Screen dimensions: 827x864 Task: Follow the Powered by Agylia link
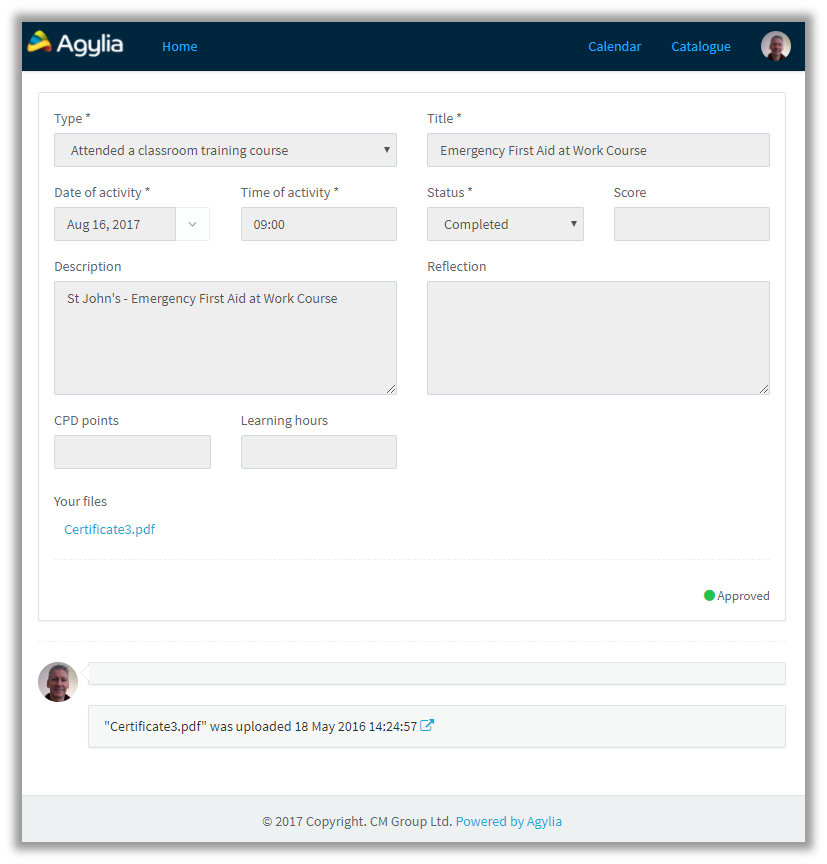[x=509, y=821]
